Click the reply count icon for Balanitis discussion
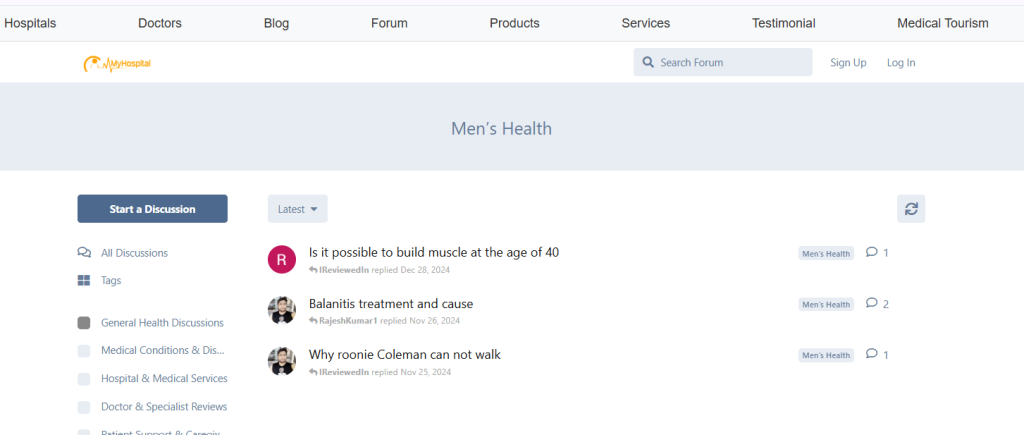This screenshot has width=1024, height=435. coord(871,303)
